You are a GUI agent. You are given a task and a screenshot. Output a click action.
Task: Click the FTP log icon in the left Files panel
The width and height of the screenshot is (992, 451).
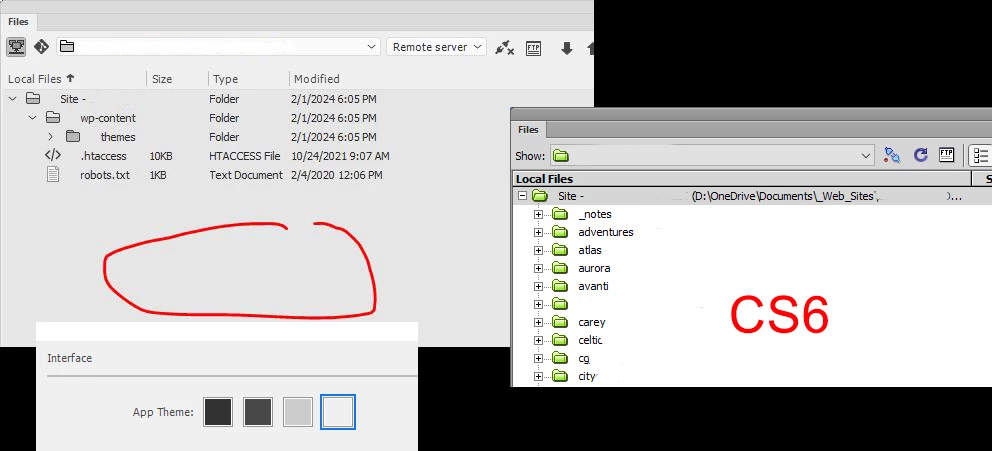tap(533, 47)
